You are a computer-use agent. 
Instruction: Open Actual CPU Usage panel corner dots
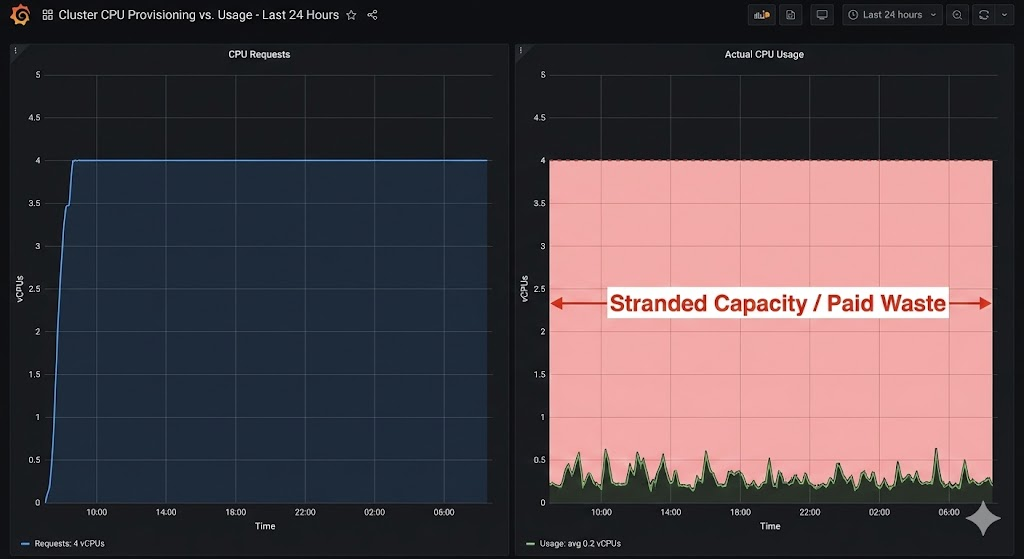pos(521,50)
